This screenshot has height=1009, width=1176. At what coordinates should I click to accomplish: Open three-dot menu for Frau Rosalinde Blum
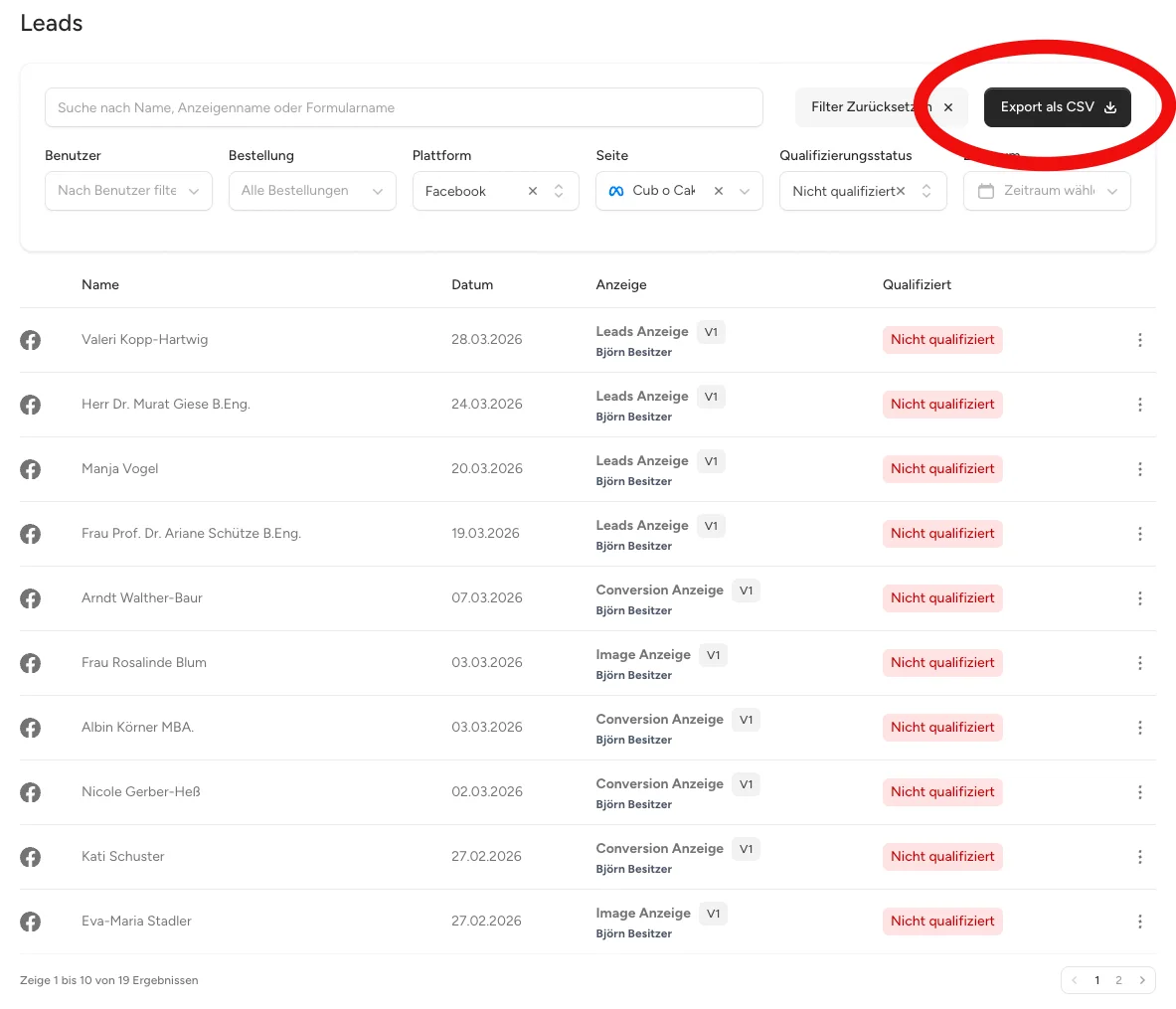1139,662
